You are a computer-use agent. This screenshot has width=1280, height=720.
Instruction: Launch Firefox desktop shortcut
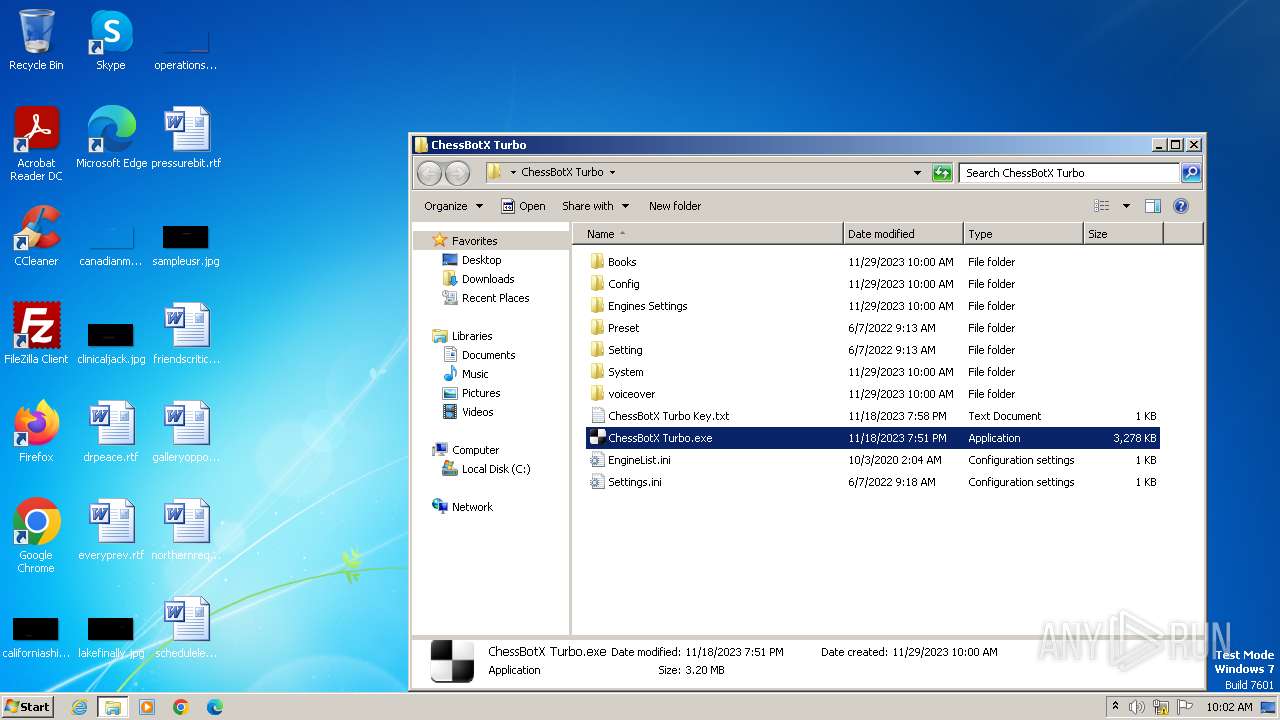pos(36,431)
